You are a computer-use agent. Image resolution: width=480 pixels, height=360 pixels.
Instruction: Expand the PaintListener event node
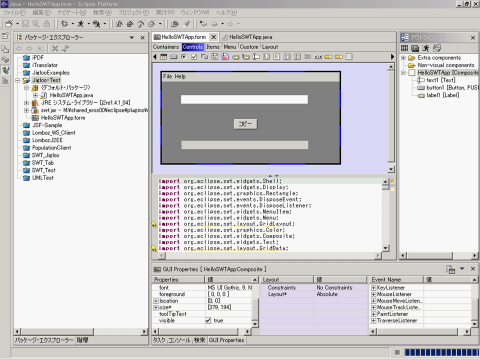[x=374, y=314]
